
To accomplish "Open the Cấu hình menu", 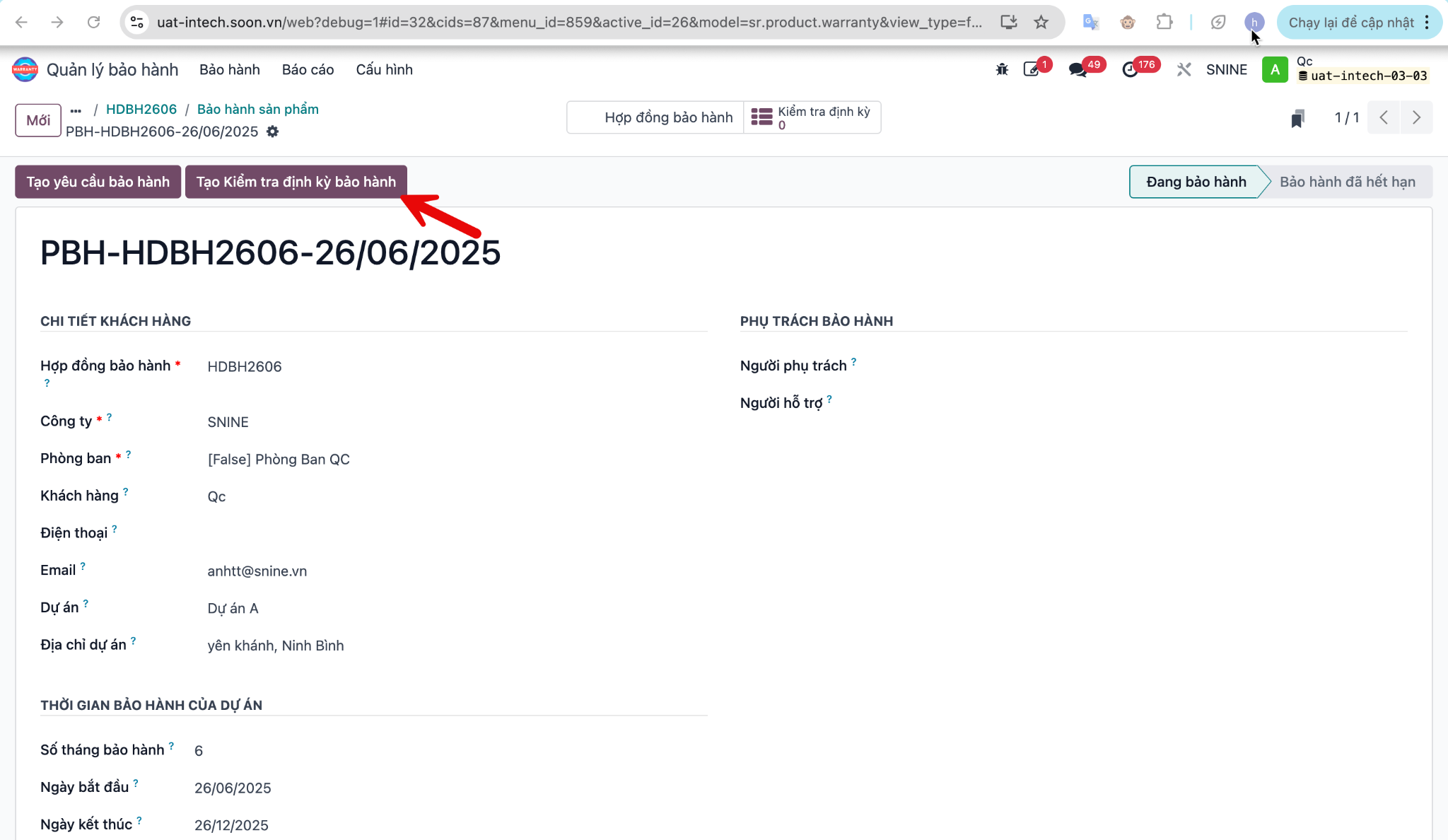I will [384, 69].
